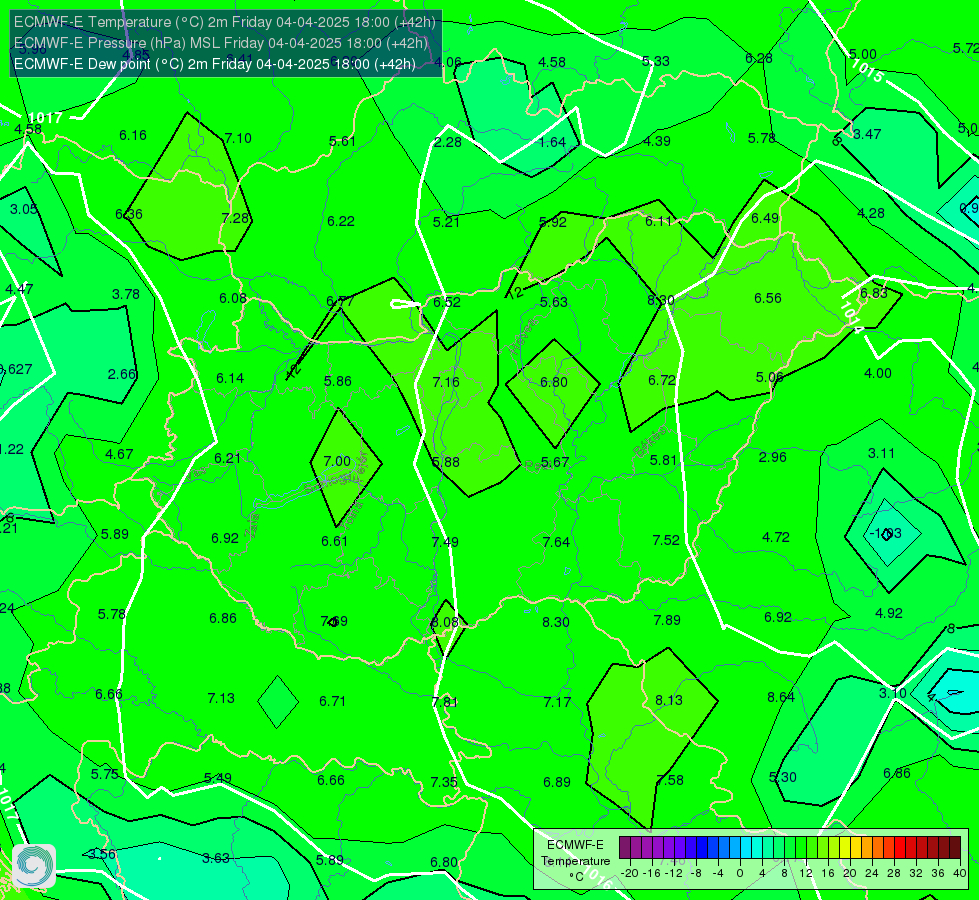Click the grid value 2.96
Viewport: 979px width, 900px height.
coord(772,457)
